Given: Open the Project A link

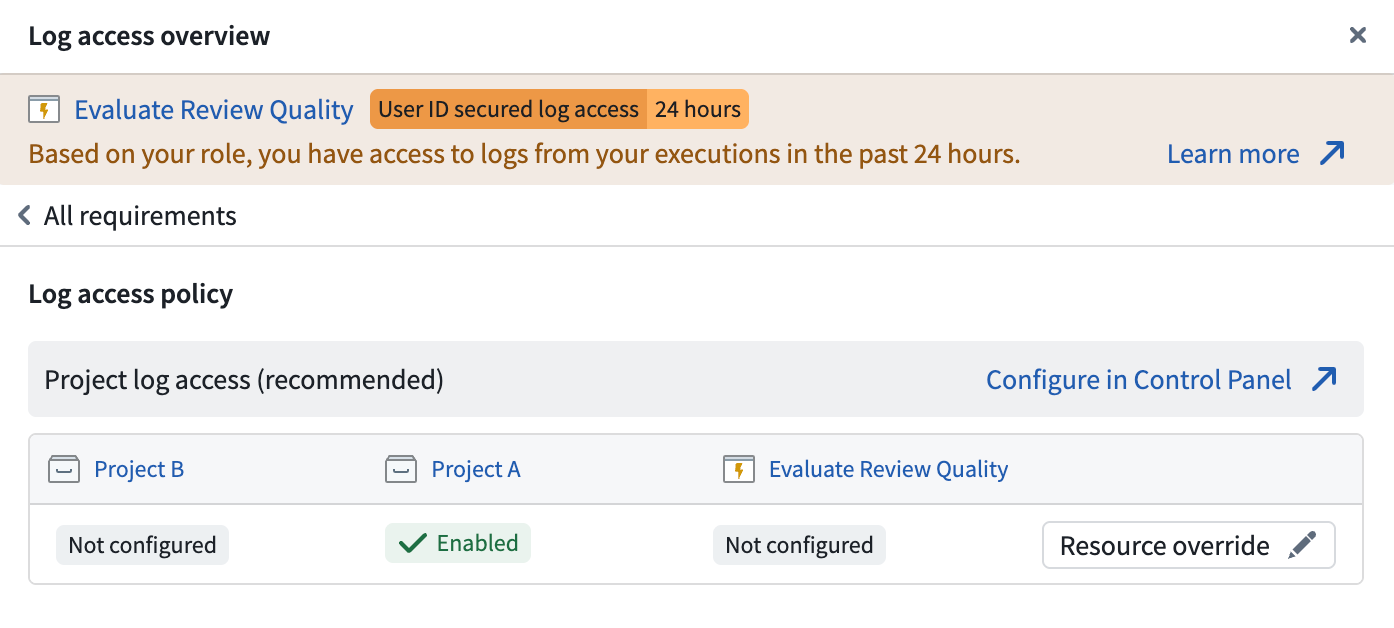Looking at the screenshot, I should 476,469.
